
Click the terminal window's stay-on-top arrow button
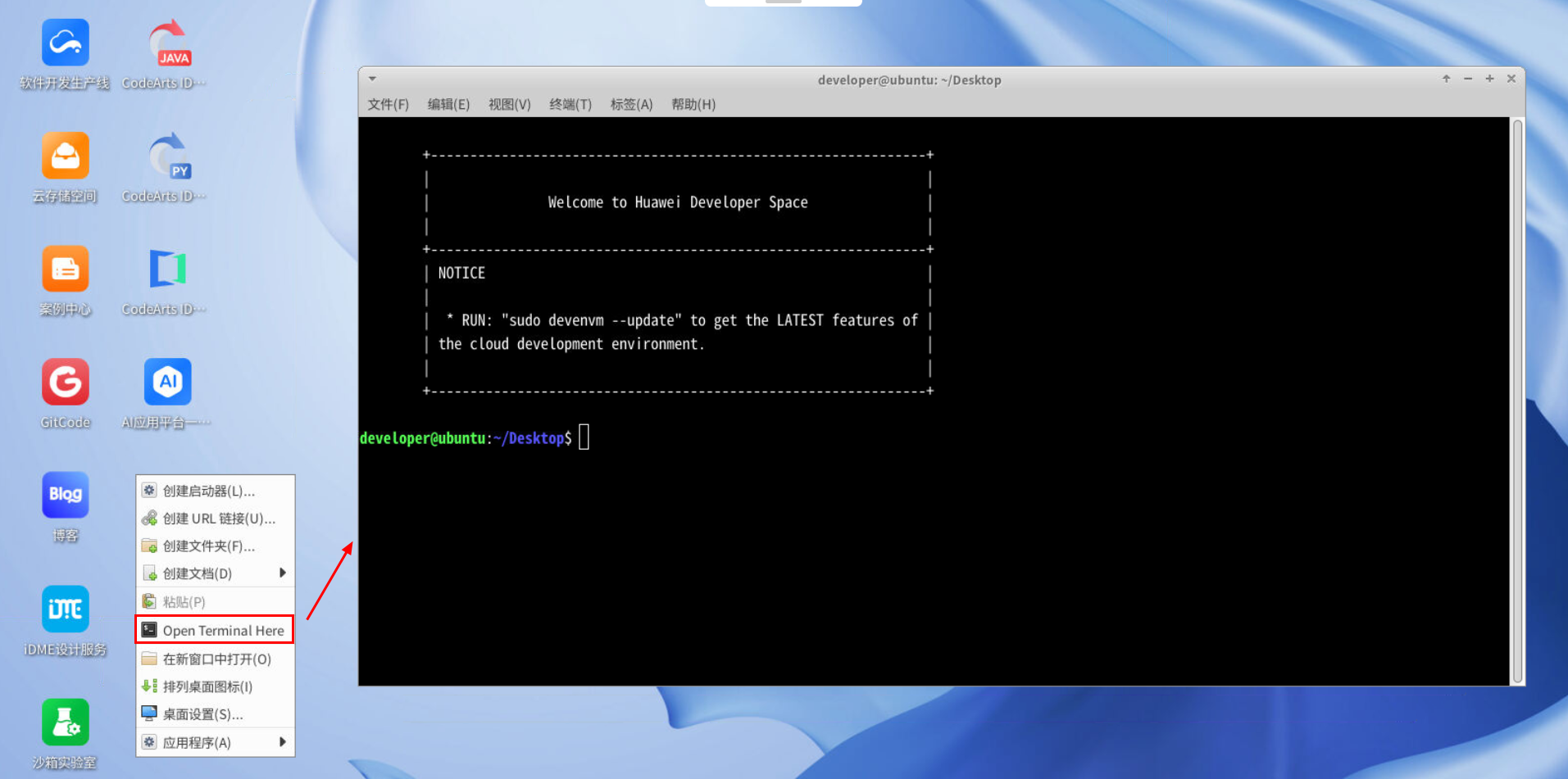1446,79
